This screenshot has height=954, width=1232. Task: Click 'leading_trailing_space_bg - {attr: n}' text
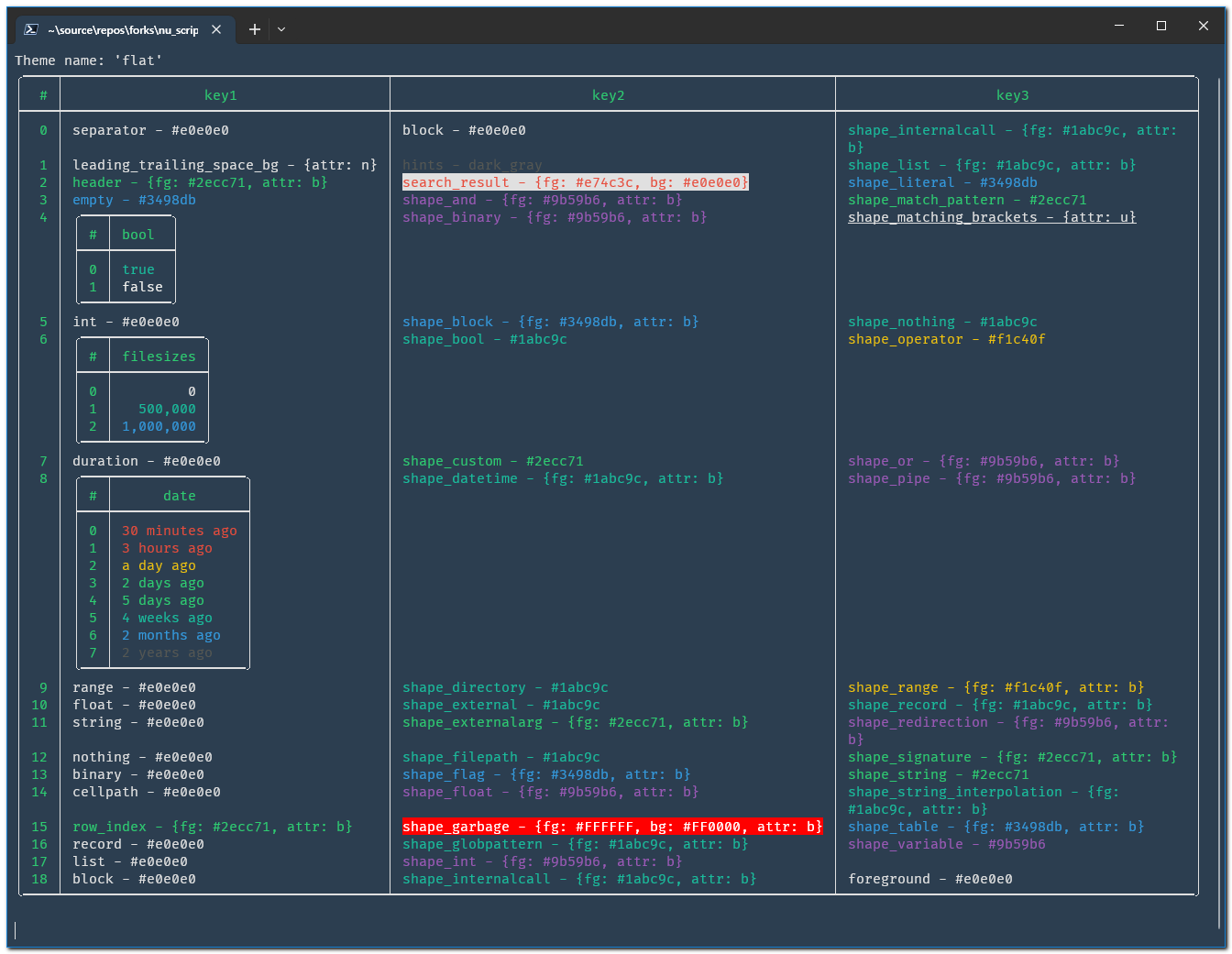[x=225, y=165]
